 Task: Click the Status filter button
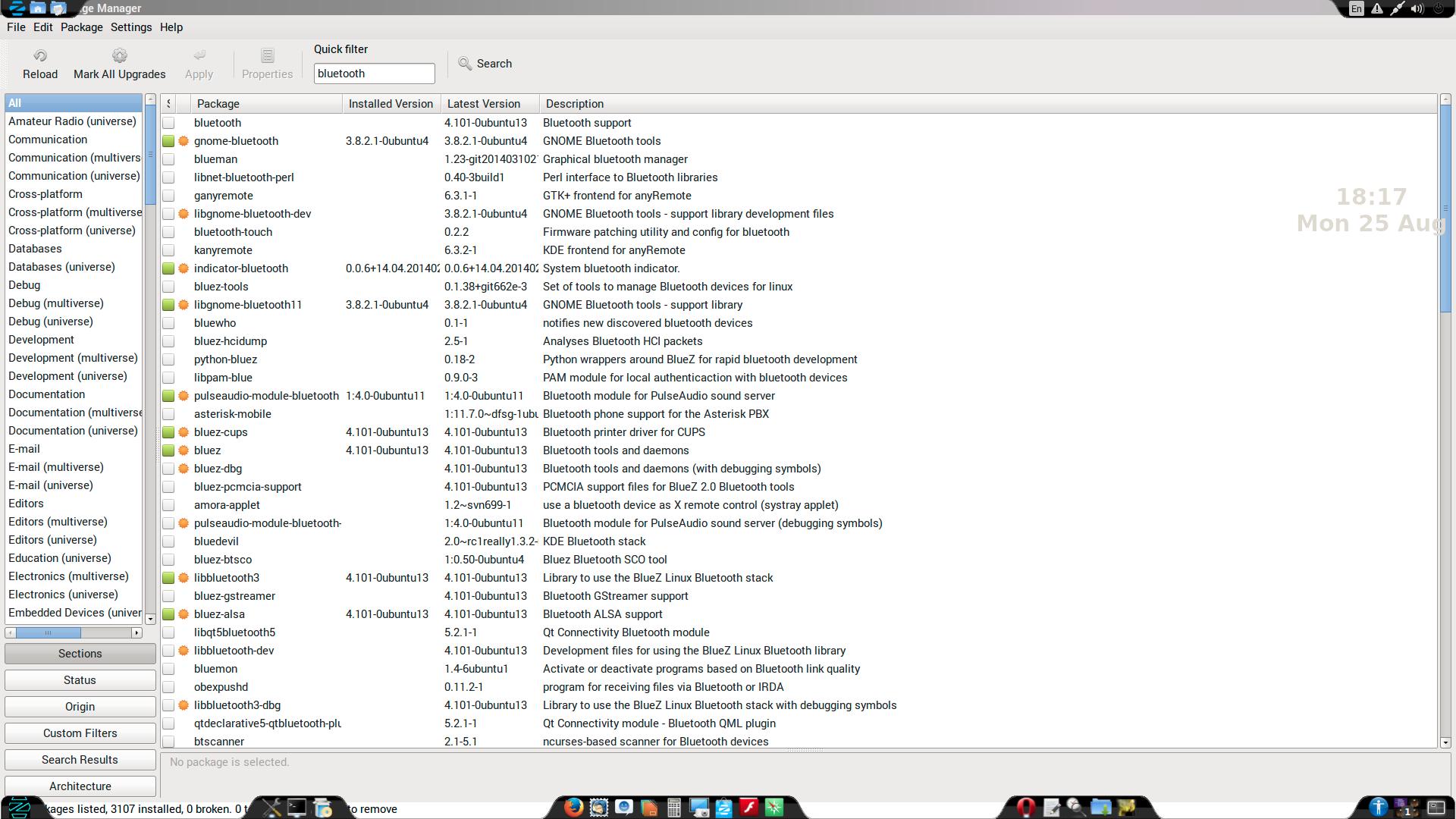pos(80,680)
